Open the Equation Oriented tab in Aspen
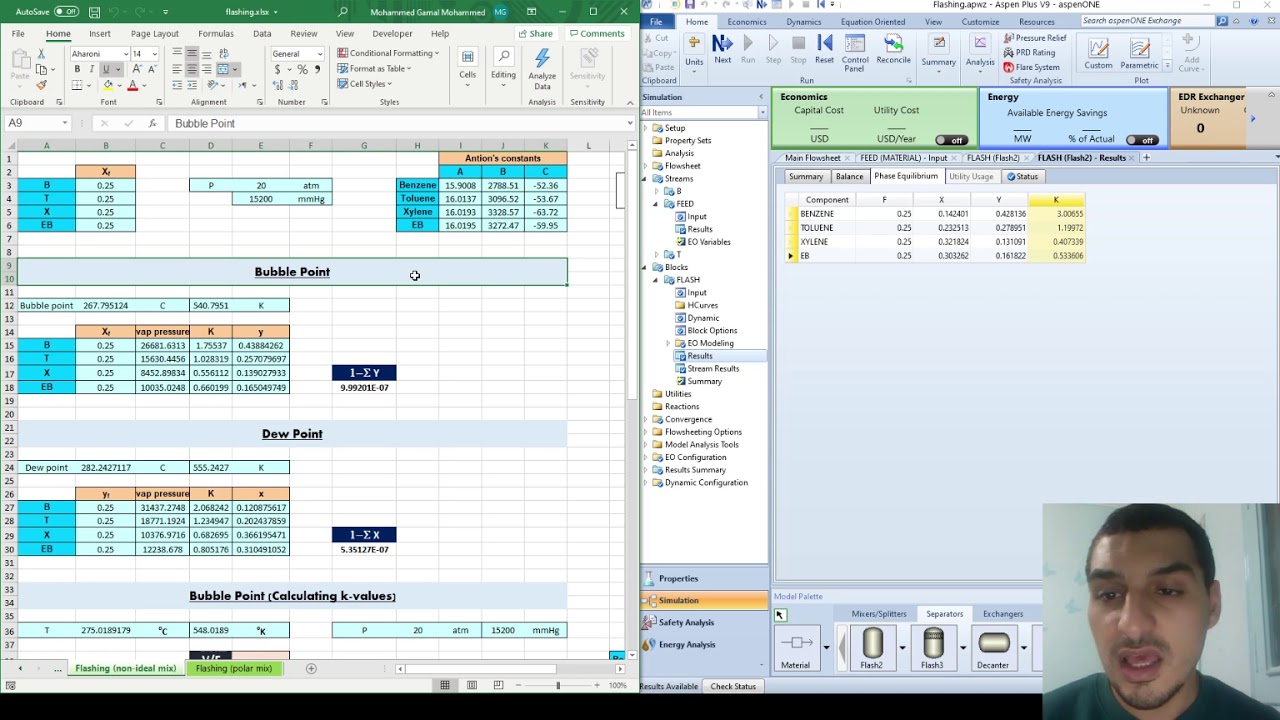 (x=873, y=21)
